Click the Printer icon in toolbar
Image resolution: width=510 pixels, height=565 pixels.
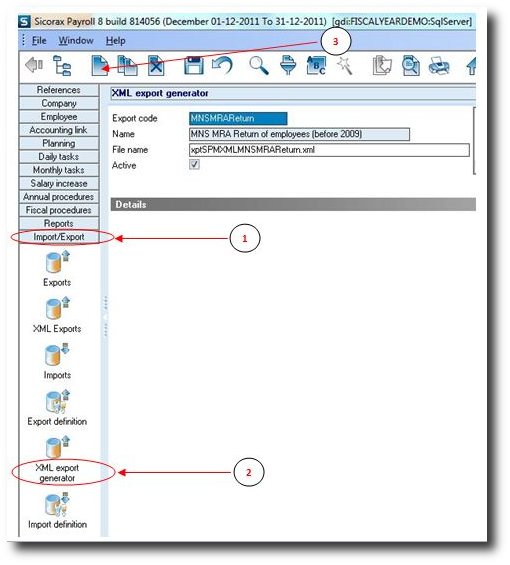439,66
